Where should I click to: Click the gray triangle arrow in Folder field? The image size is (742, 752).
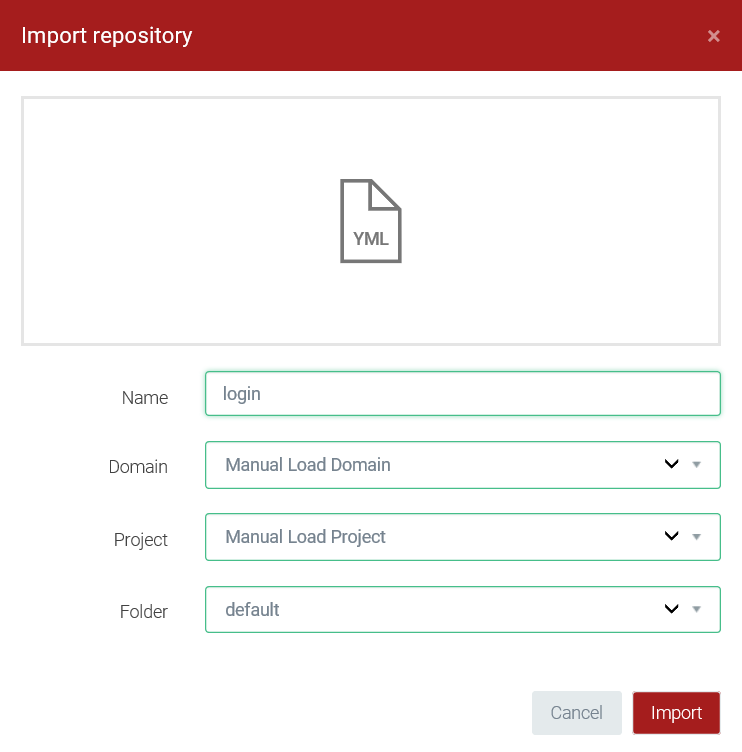[697, 609]
